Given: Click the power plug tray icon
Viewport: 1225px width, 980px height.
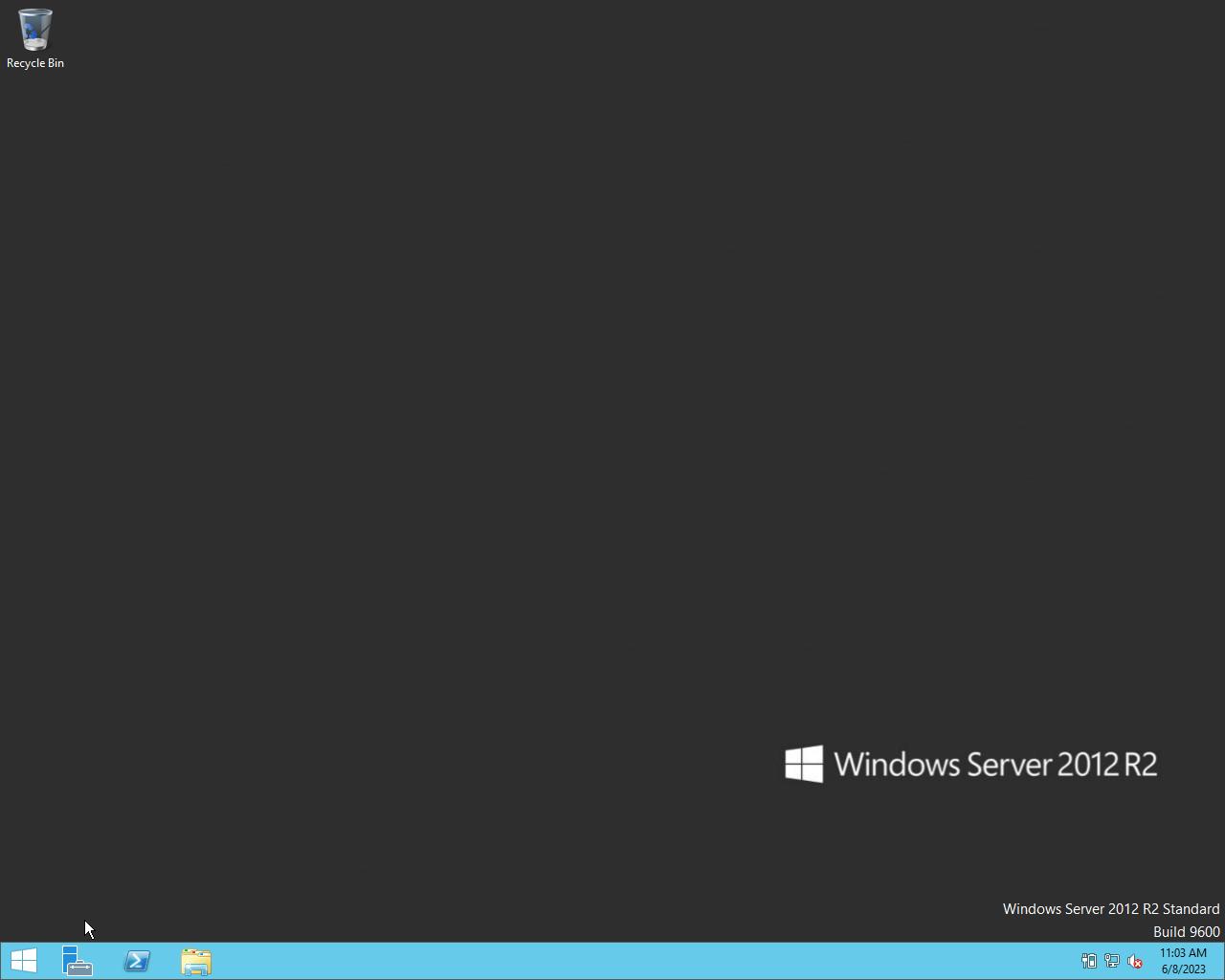Looking at the screenshot, I should (1089, 961).
